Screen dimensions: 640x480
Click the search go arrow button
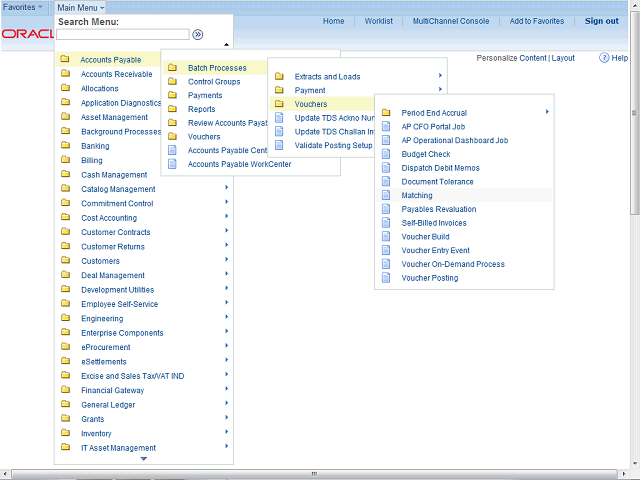click(198, 34)
